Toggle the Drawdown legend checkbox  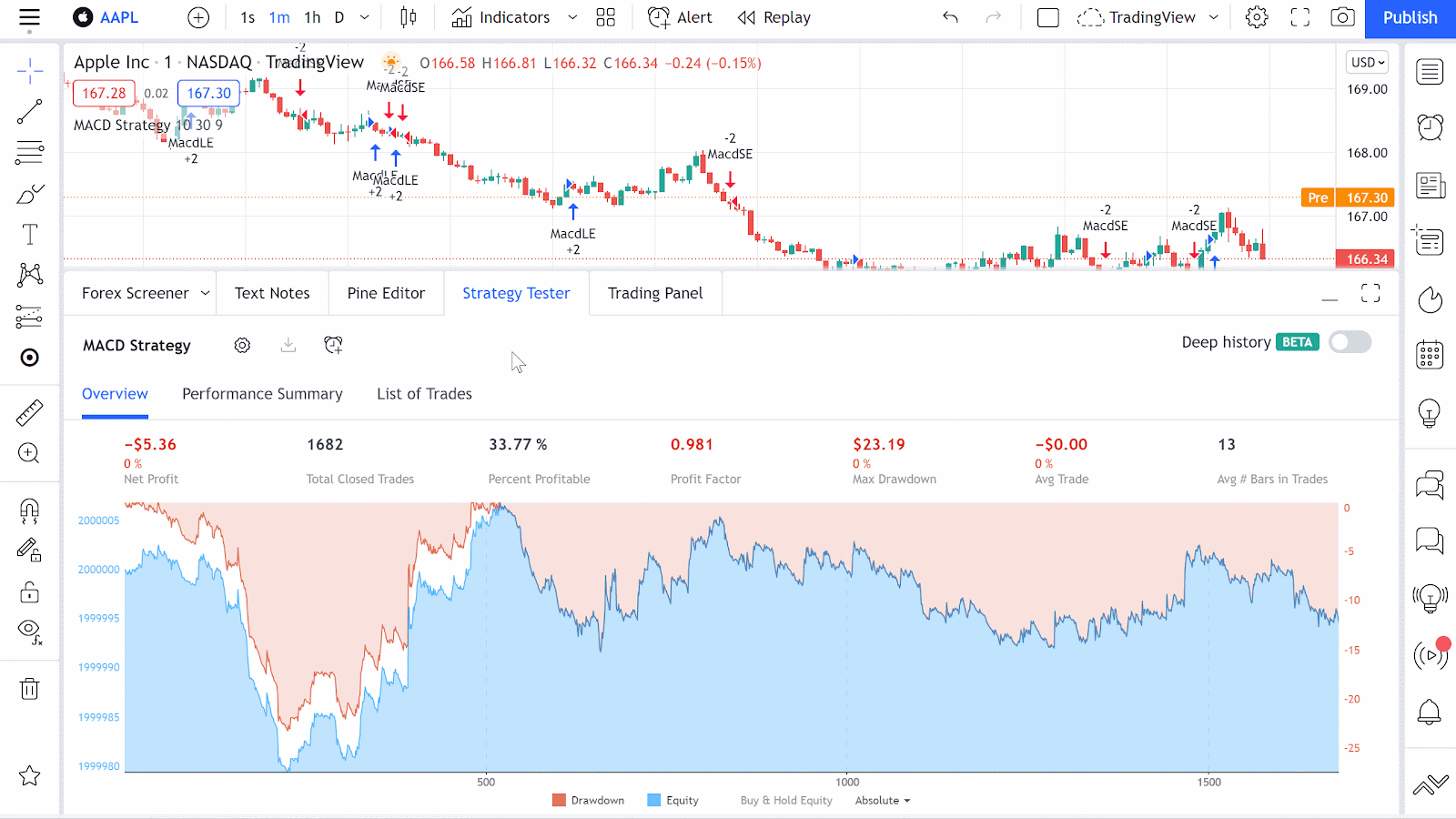(588, 800)
